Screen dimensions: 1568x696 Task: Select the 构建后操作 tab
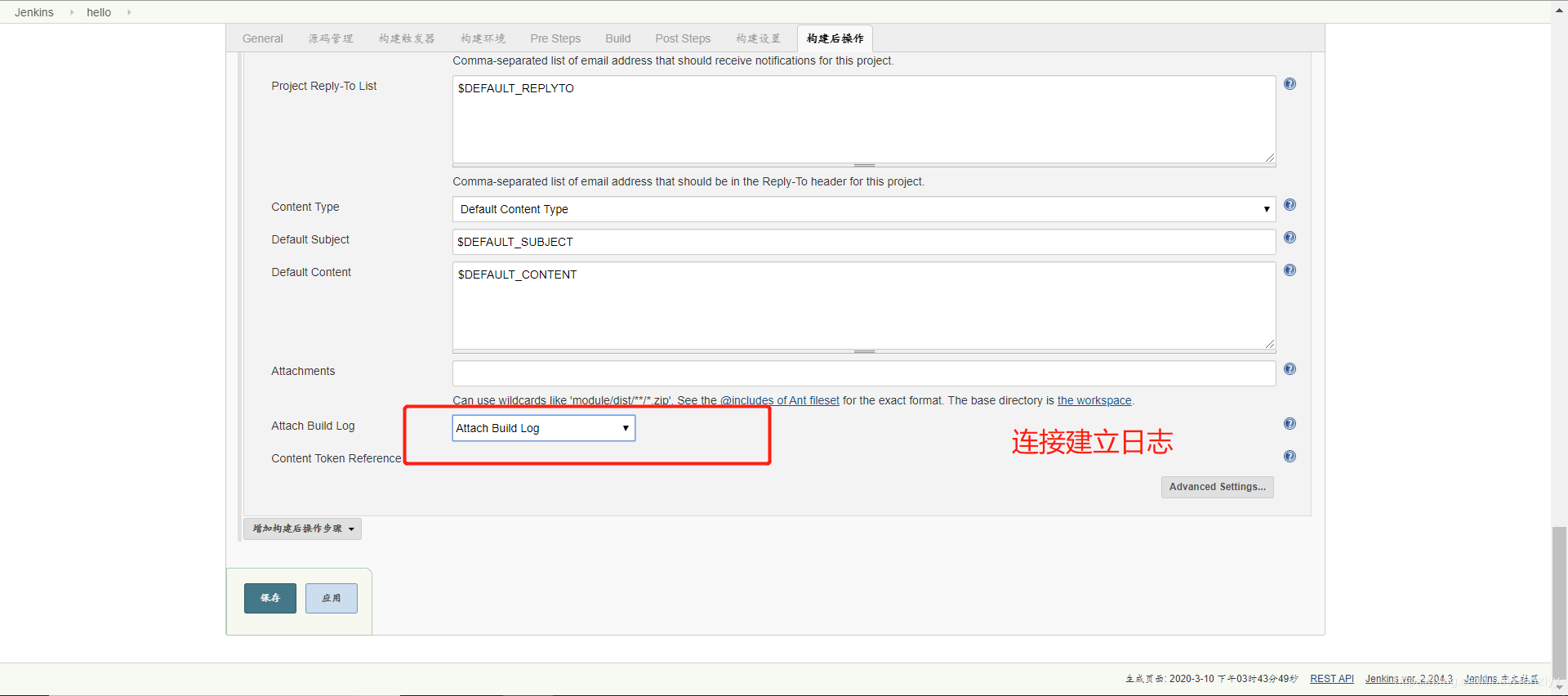(x=835, y=38)
